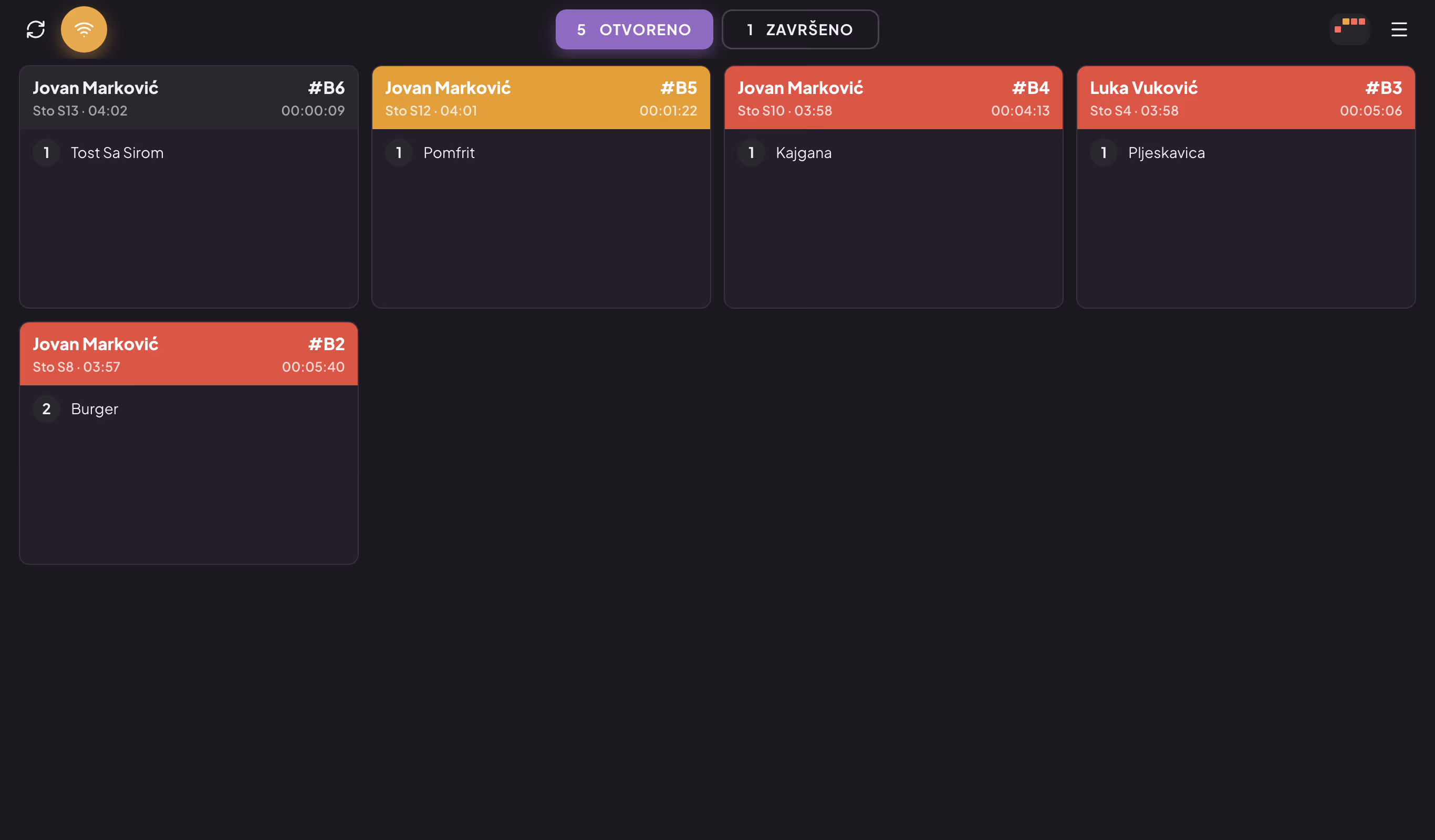Screen dimensions: 1435x840
Task: Click the refresh orders icon
Action: coord(35,29)
